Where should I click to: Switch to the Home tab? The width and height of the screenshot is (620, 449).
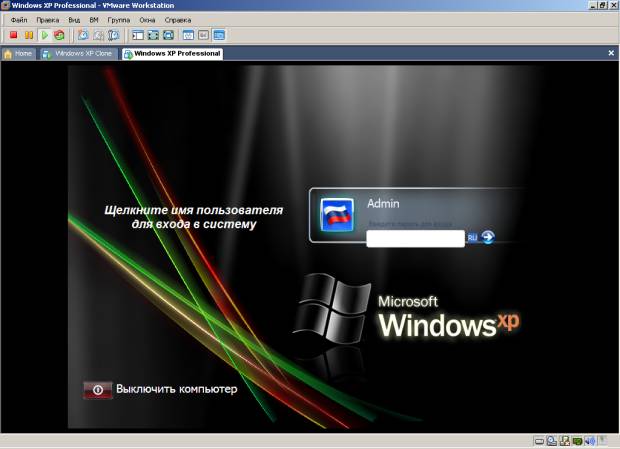pos(19,54)
